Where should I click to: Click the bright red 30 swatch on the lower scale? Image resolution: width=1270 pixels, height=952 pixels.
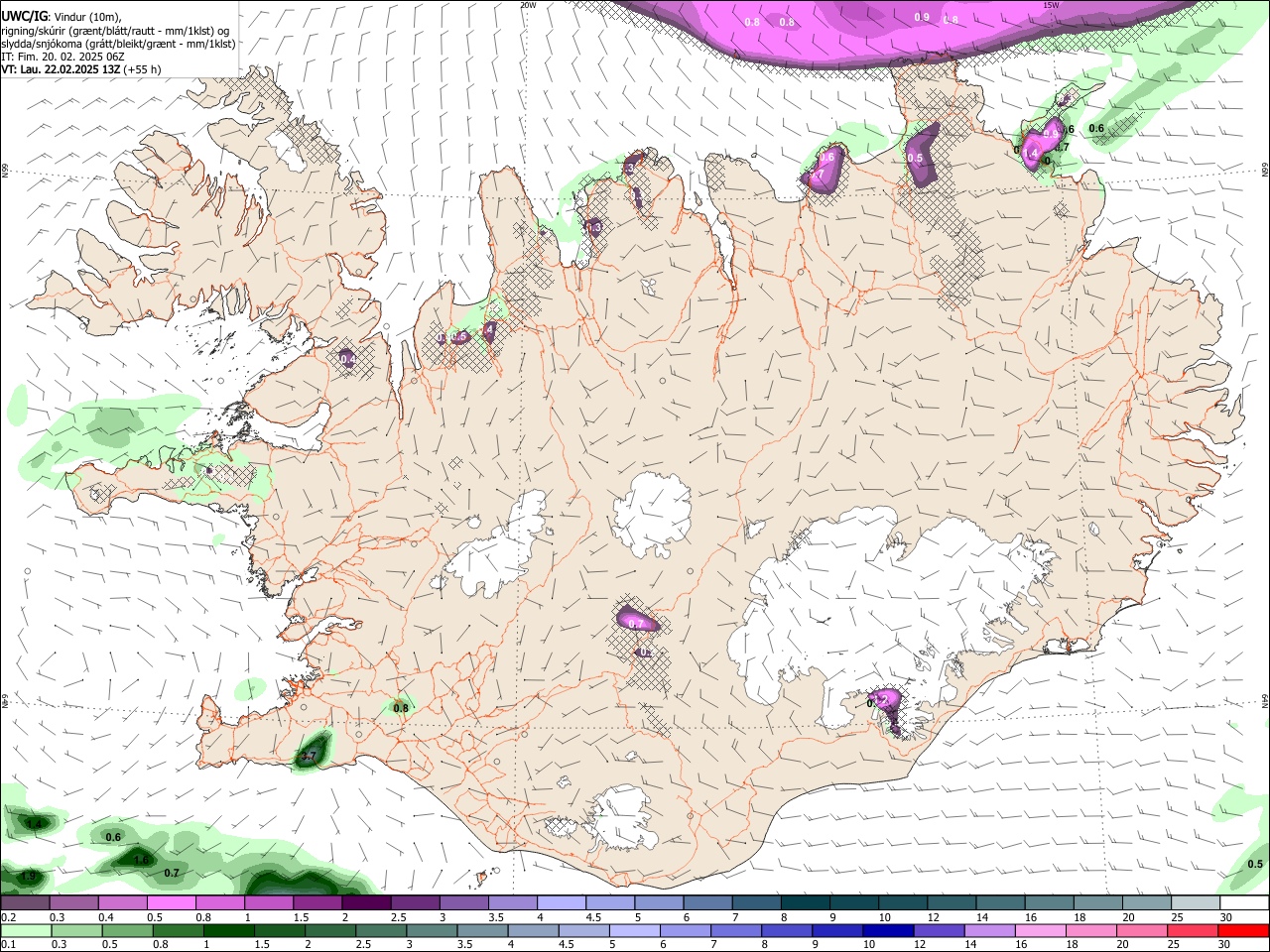1243,930
